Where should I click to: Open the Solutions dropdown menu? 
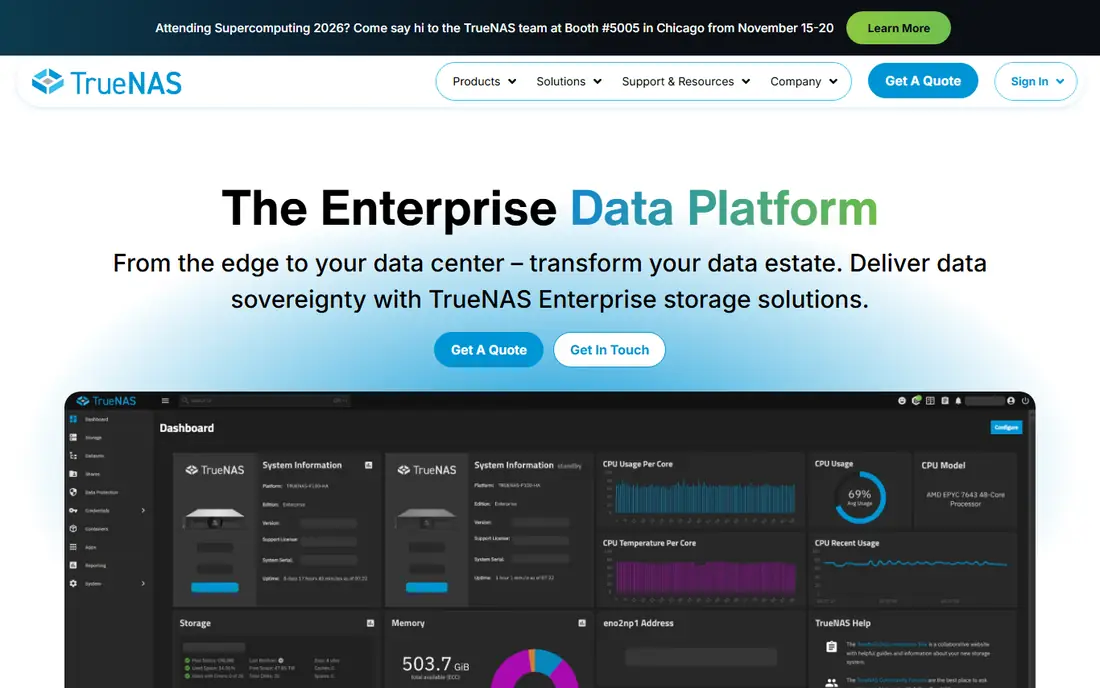569,81
